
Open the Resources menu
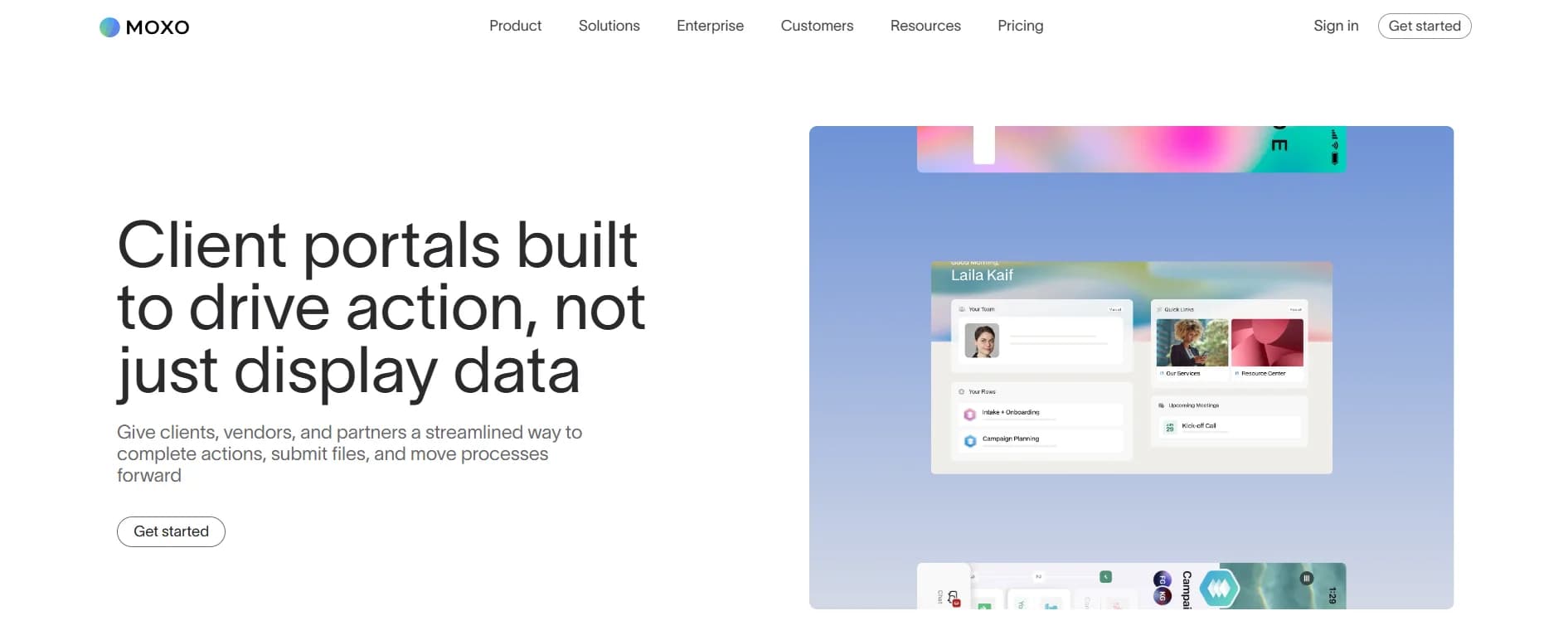click(x=925, y=26)
